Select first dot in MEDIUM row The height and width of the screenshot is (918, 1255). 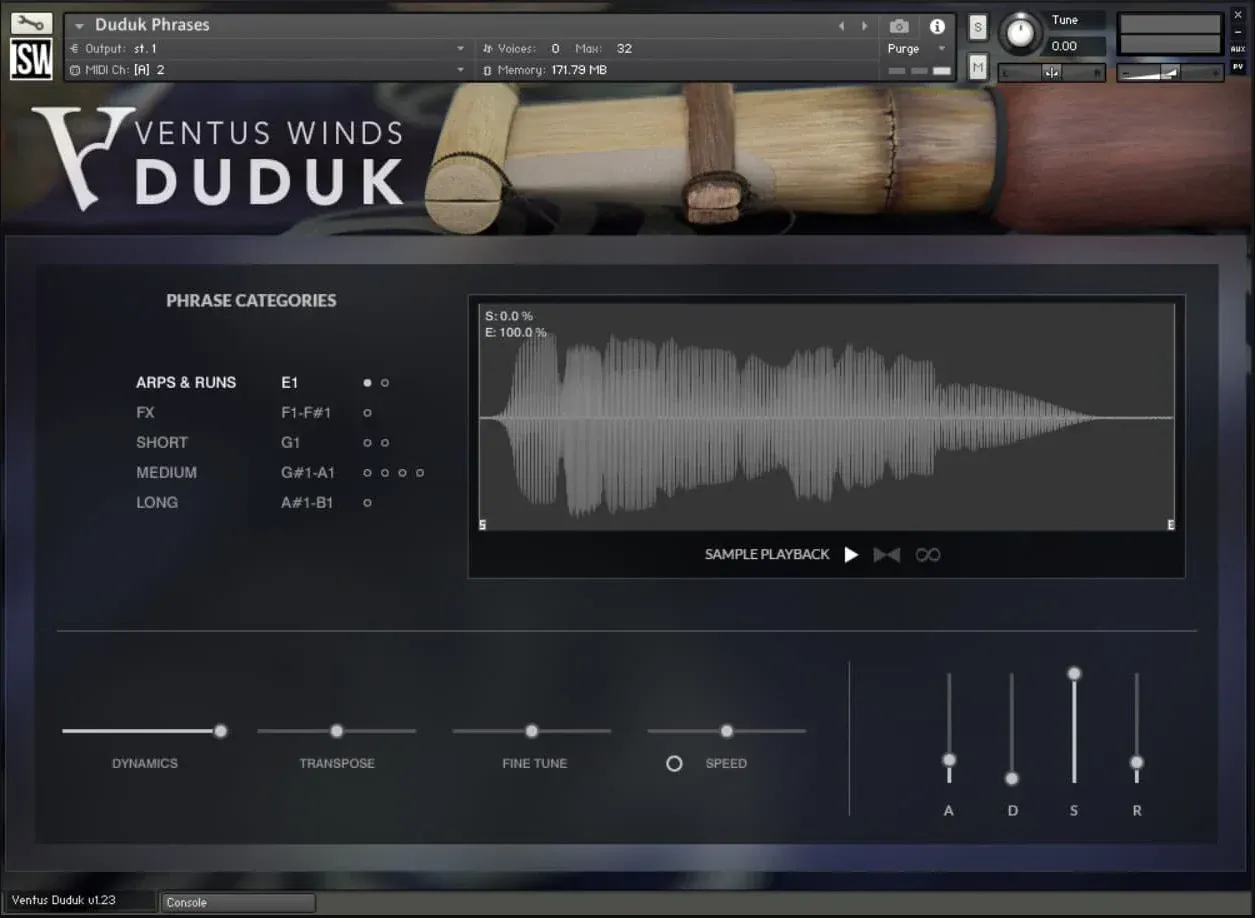coord(367,472)
